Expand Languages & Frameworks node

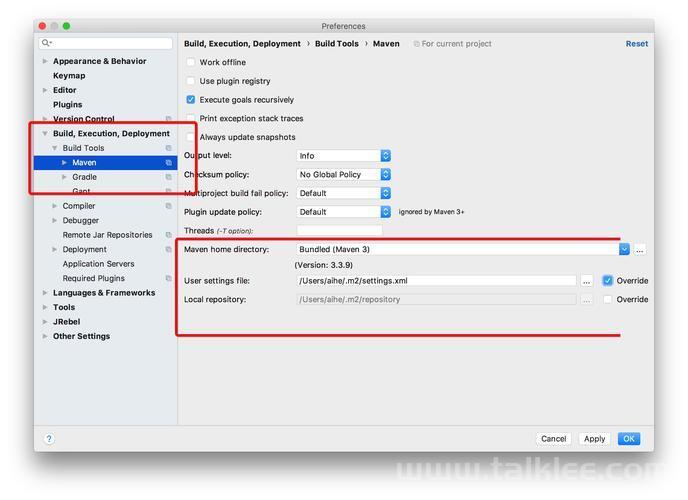coord(45,293)
